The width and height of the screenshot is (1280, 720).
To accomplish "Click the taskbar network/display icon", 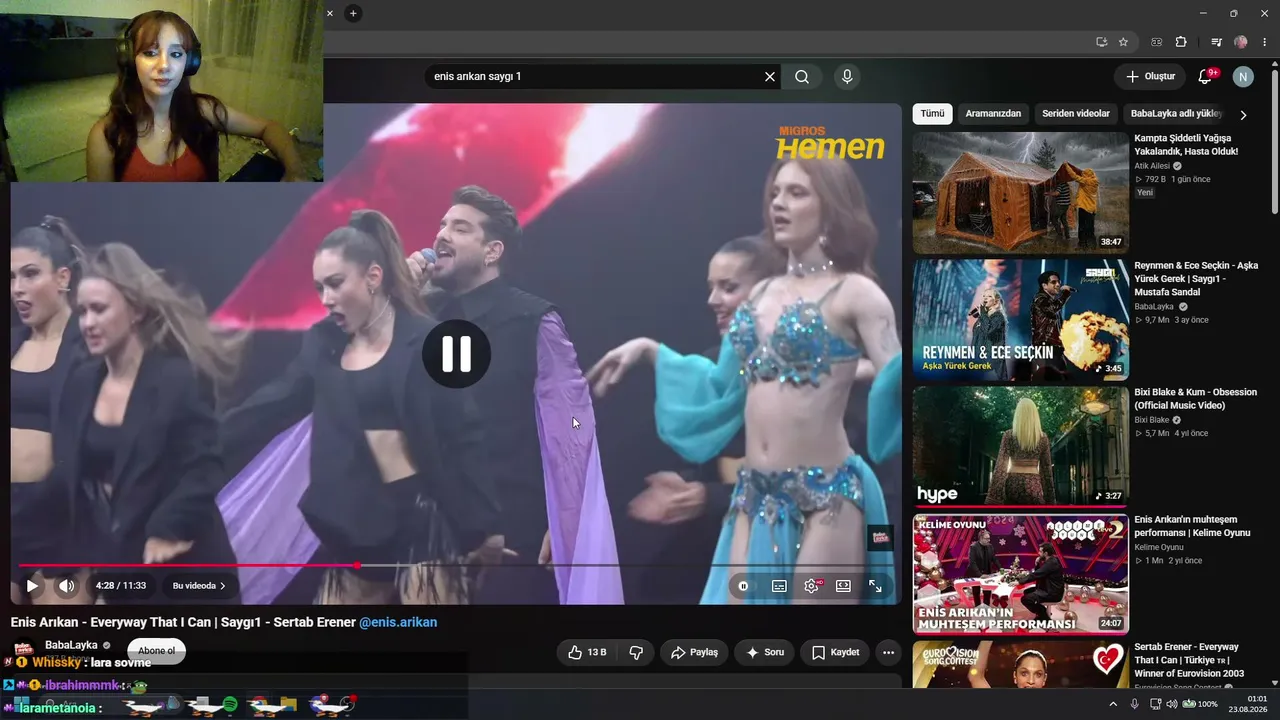I will pos(1154,704).
